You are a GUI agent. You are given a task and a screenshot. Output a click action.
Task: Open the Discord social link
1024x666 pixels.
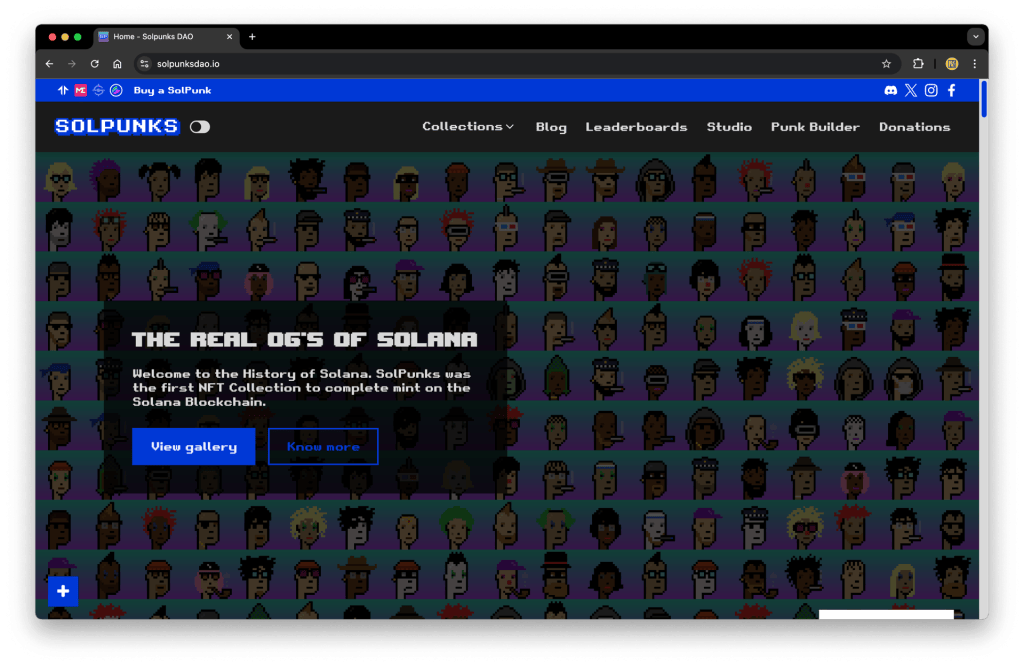point(890,91)
